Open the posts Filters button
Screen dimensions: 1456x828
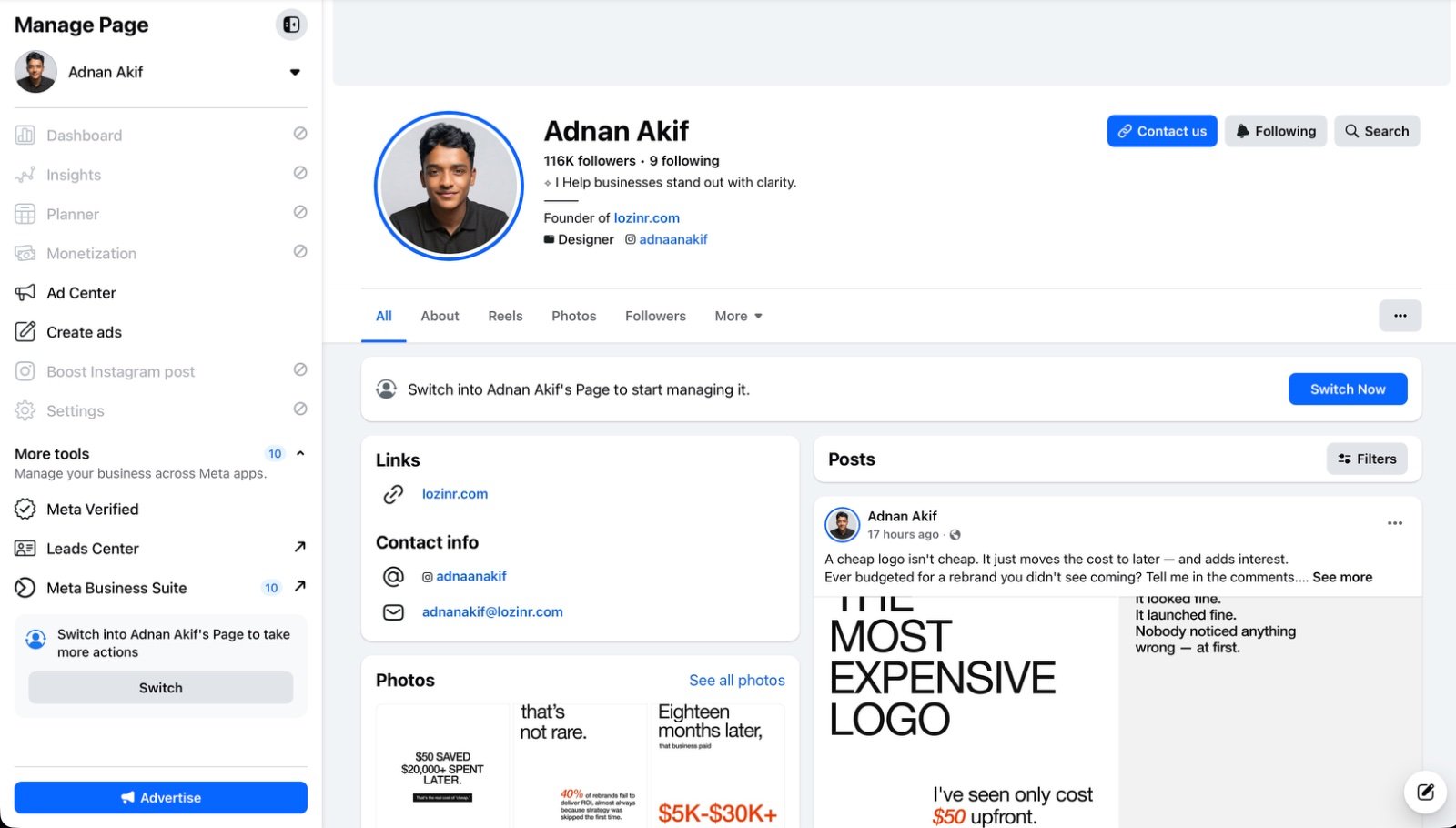(1367, 459)
